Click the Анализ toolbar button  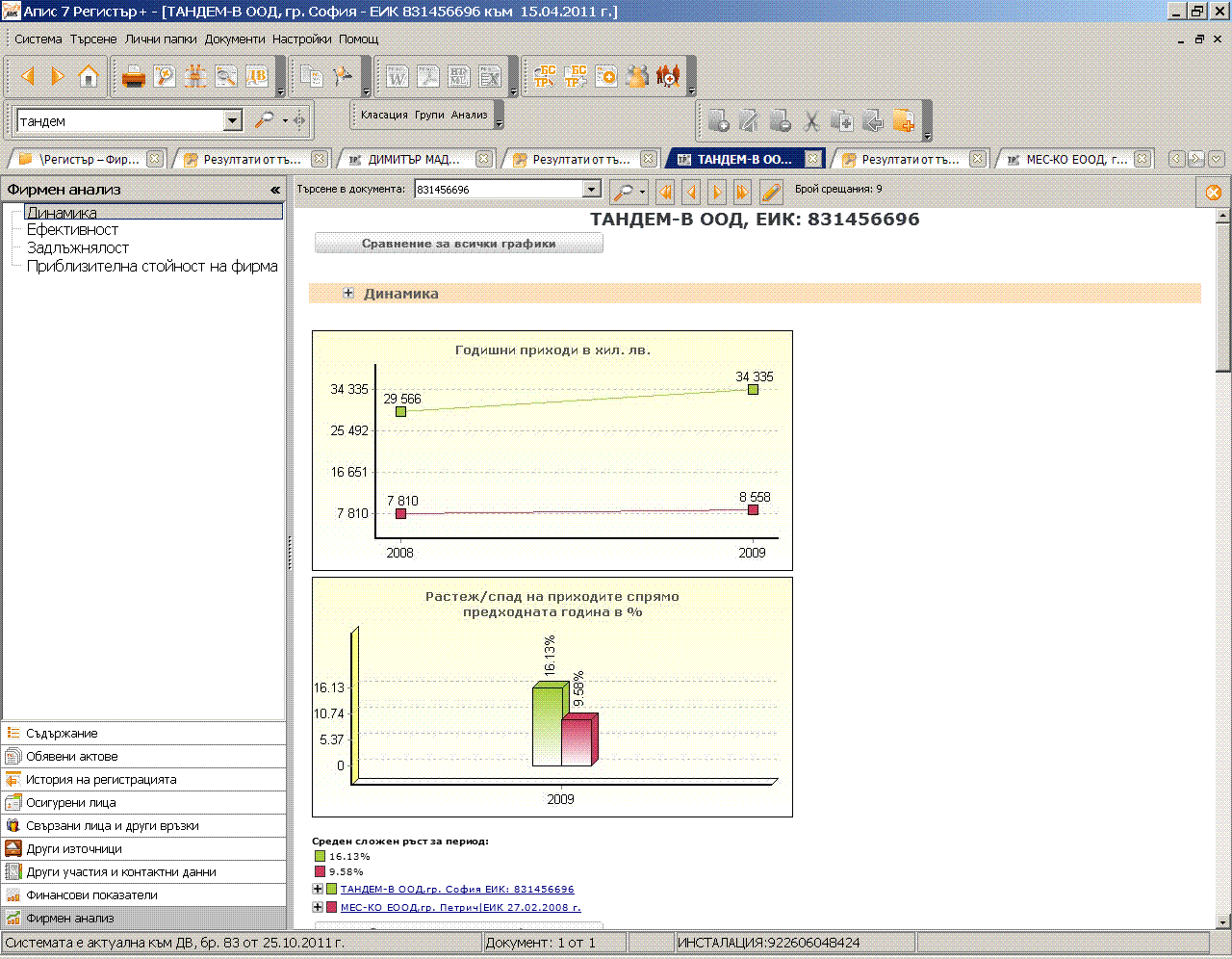tap(470, 115)
